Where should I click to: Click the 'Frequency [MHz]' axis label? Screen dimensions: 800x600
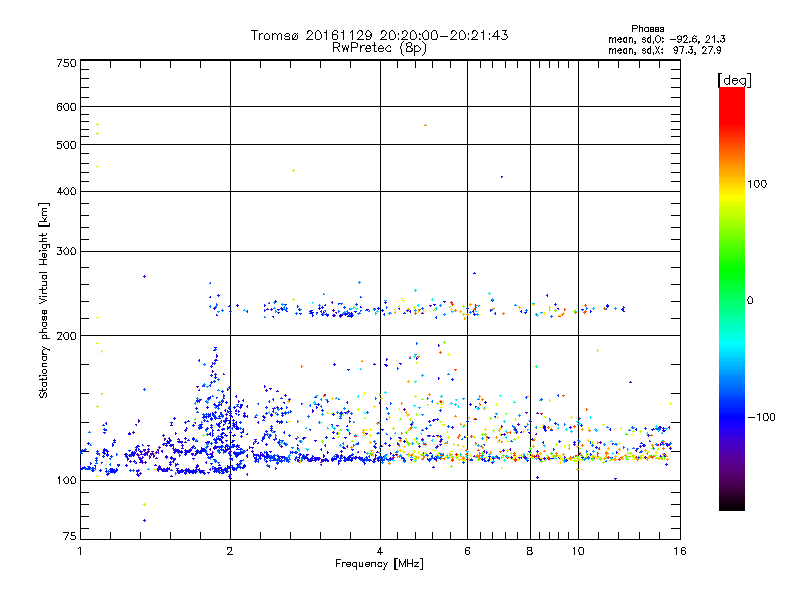379,564
